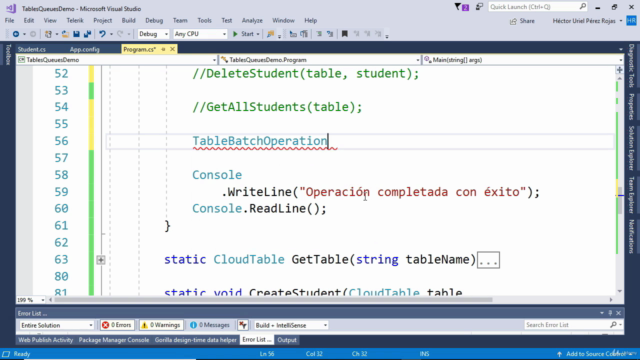Click the Search Error List magnifier icon
Screen dimensions: 640x360
[613, 325]
